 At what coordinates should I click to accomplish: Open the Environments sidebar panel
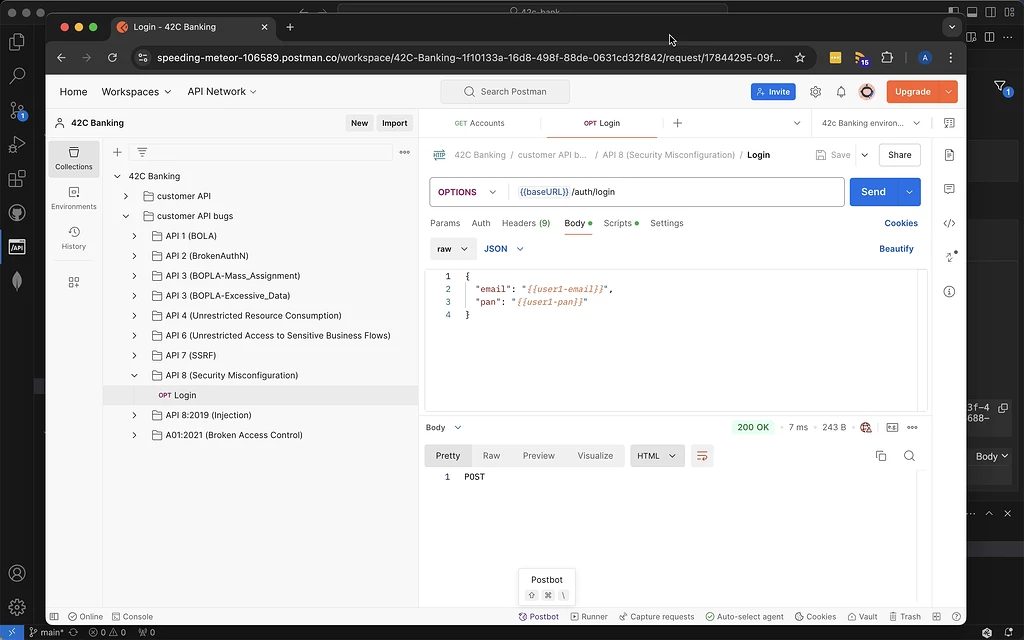[x=74, y=198]
